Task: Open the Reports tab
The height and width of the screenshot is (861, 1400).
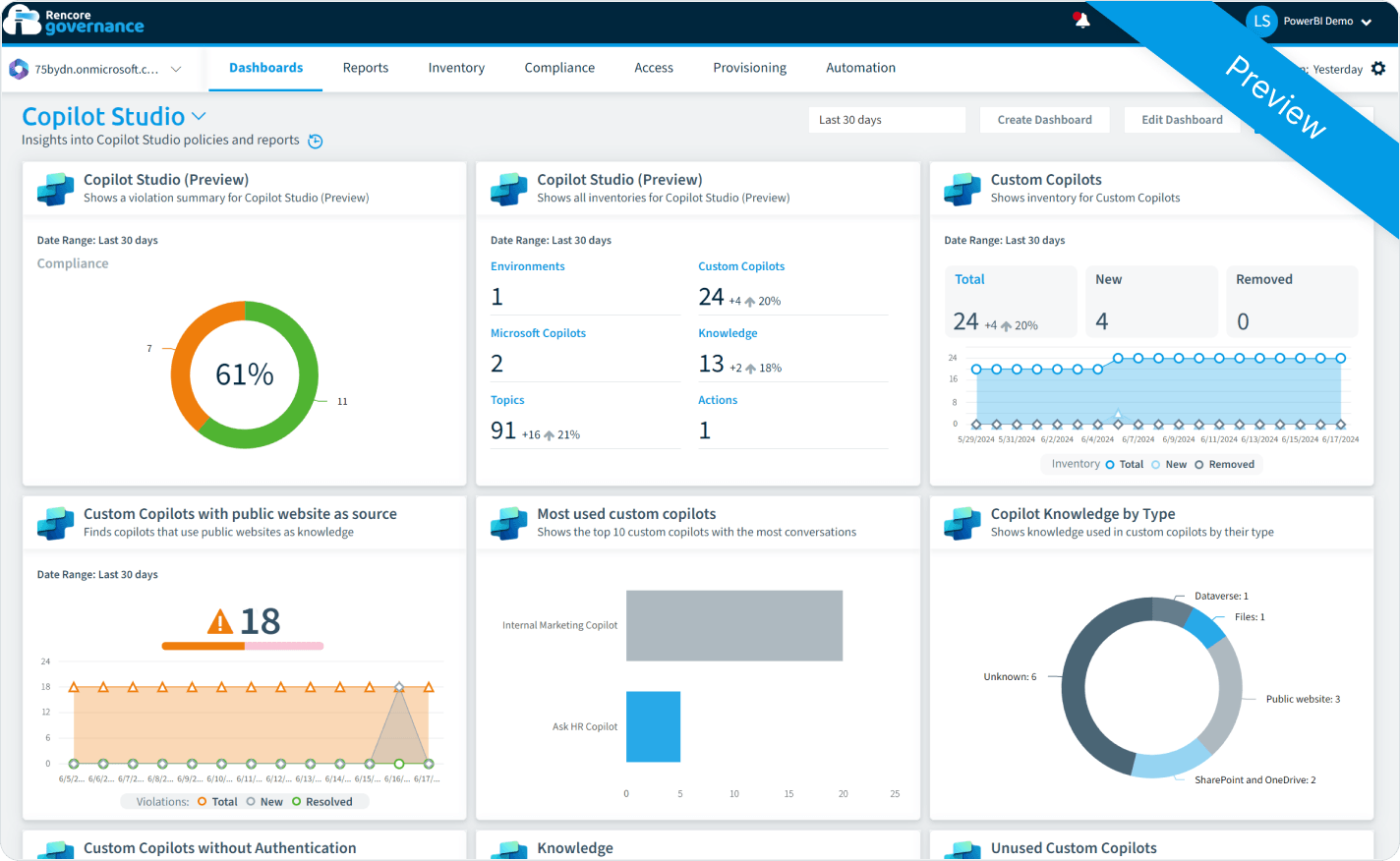Action: (366, 68)
